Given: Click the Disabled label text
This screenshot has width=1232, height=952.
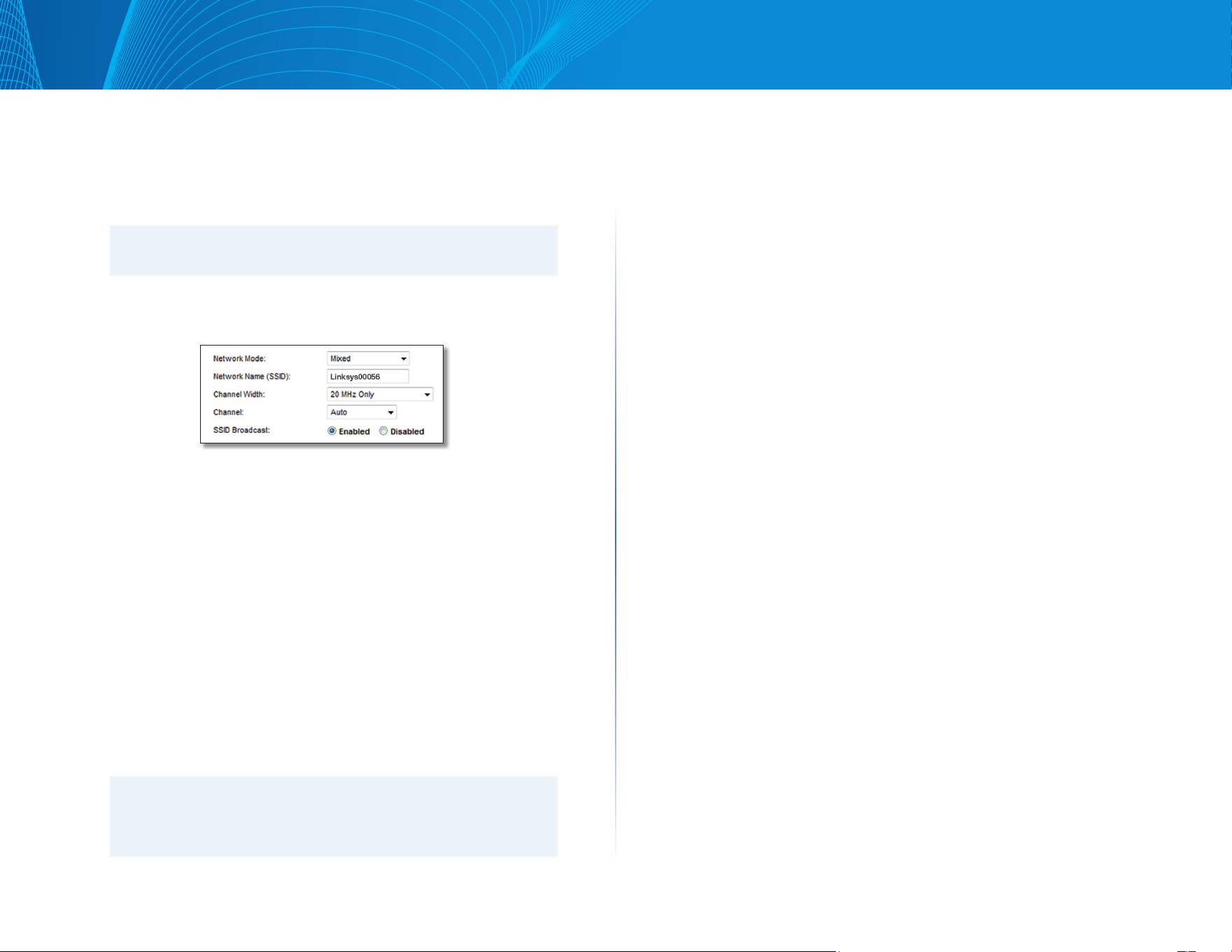Looking at the screenshot, I should pyautogui.click(x=407, y=432).
